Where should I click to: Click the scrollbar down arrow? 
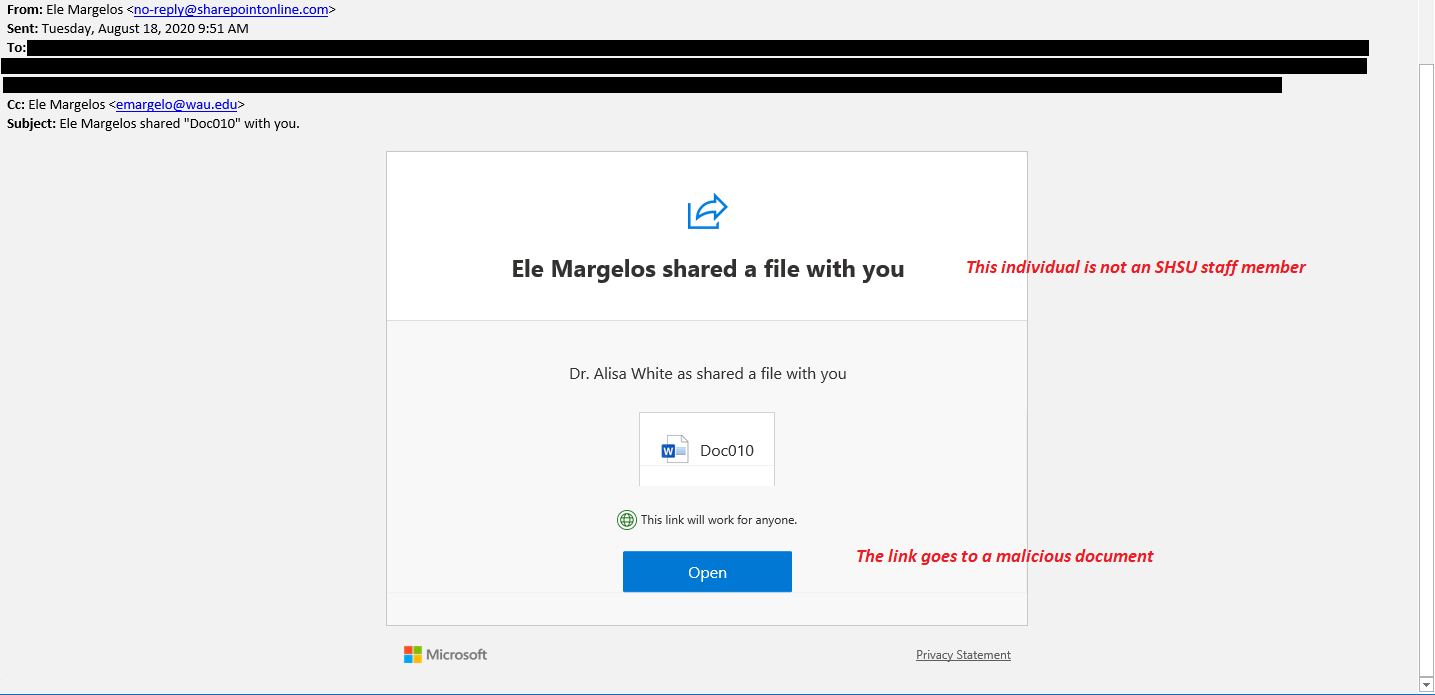[1426, 685]
